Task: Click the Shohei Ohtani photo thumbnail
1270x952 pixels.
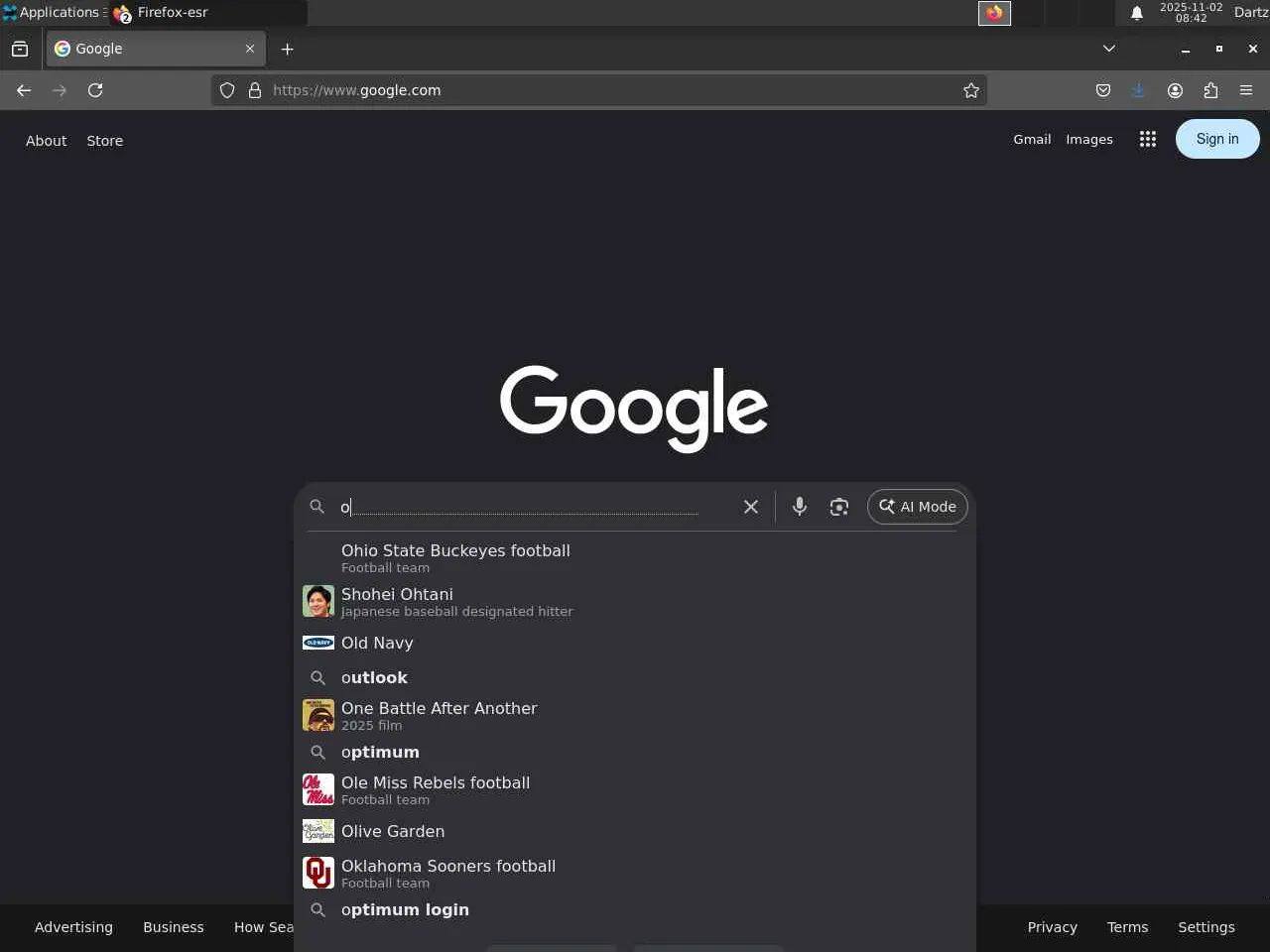Action: click(x=318, y=601)
